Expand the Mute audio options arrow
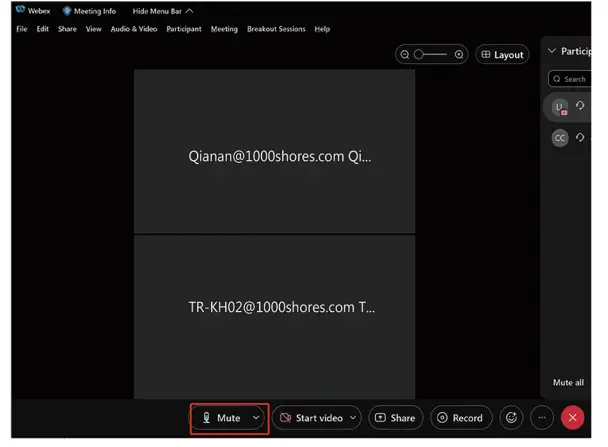608x447 pixels. click(x=256, y=418)
